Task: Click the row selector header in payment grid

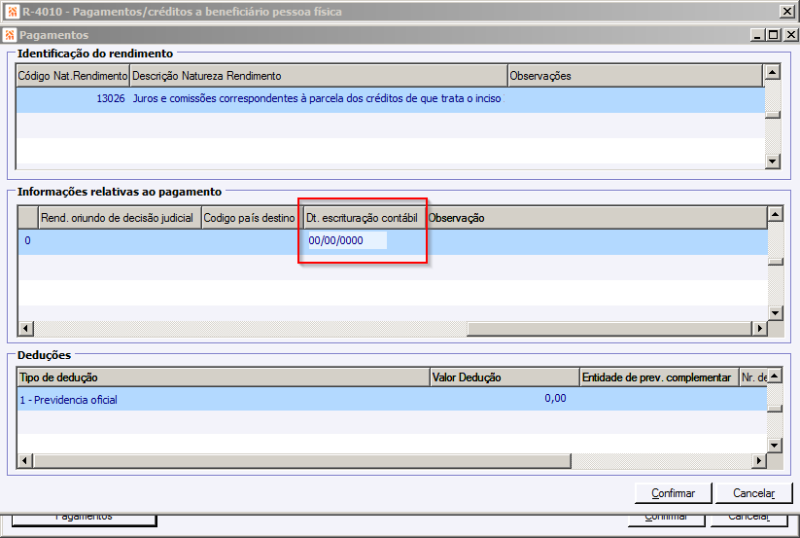Action: pos(29,218)
